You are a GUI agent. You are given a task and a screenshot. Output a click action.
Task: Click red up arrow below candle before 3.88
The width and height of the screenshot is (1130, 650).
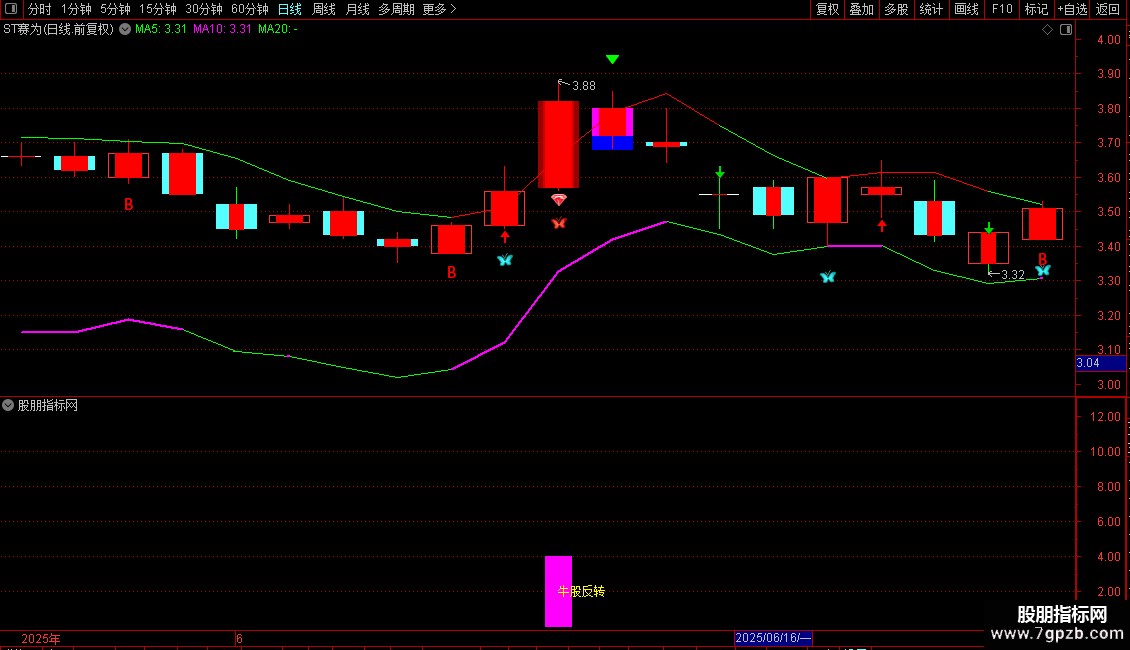click(504, 236)
